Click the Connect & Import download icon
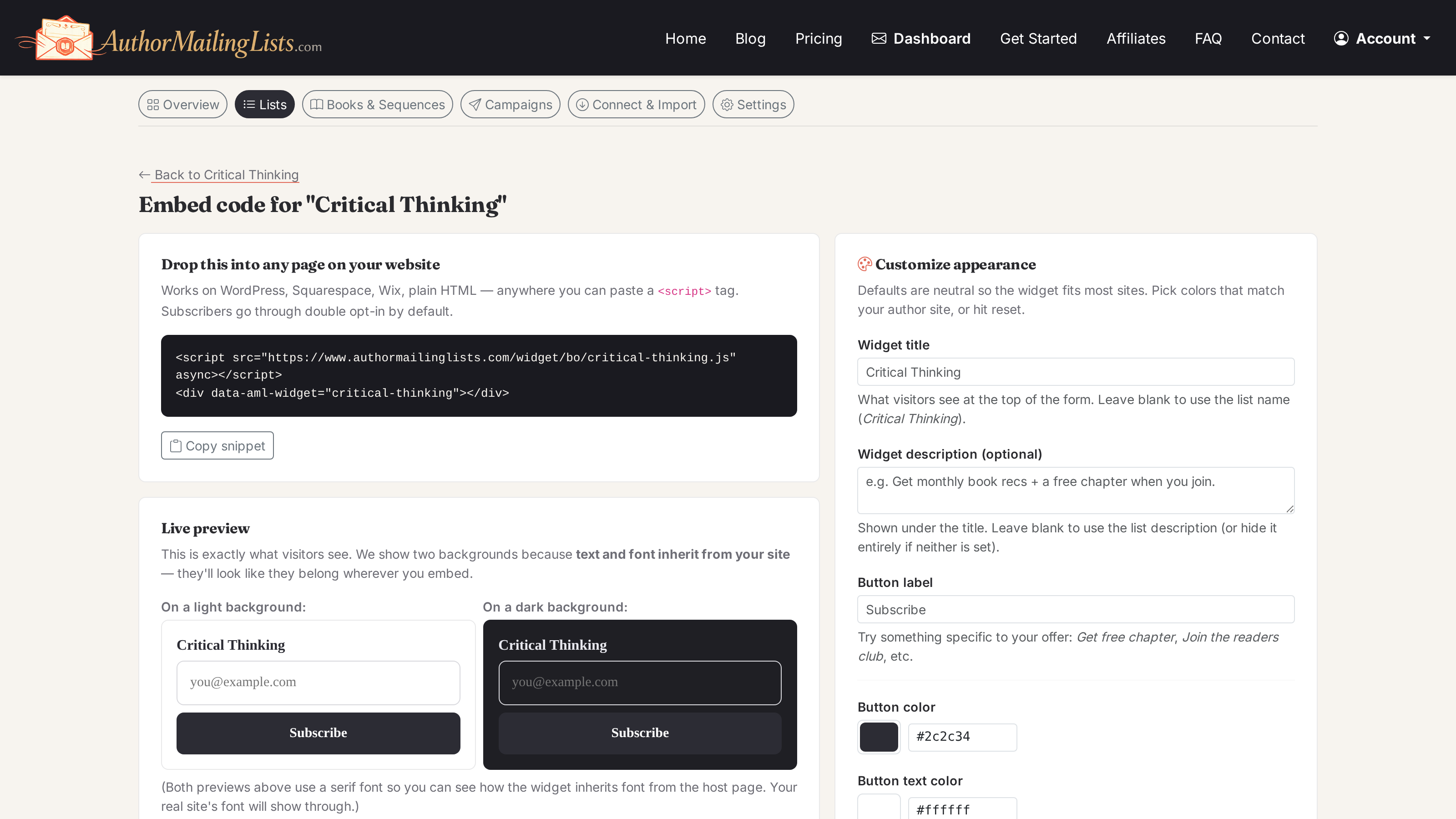This screenshot has height=819, width=1456. (x=582, y=105)
